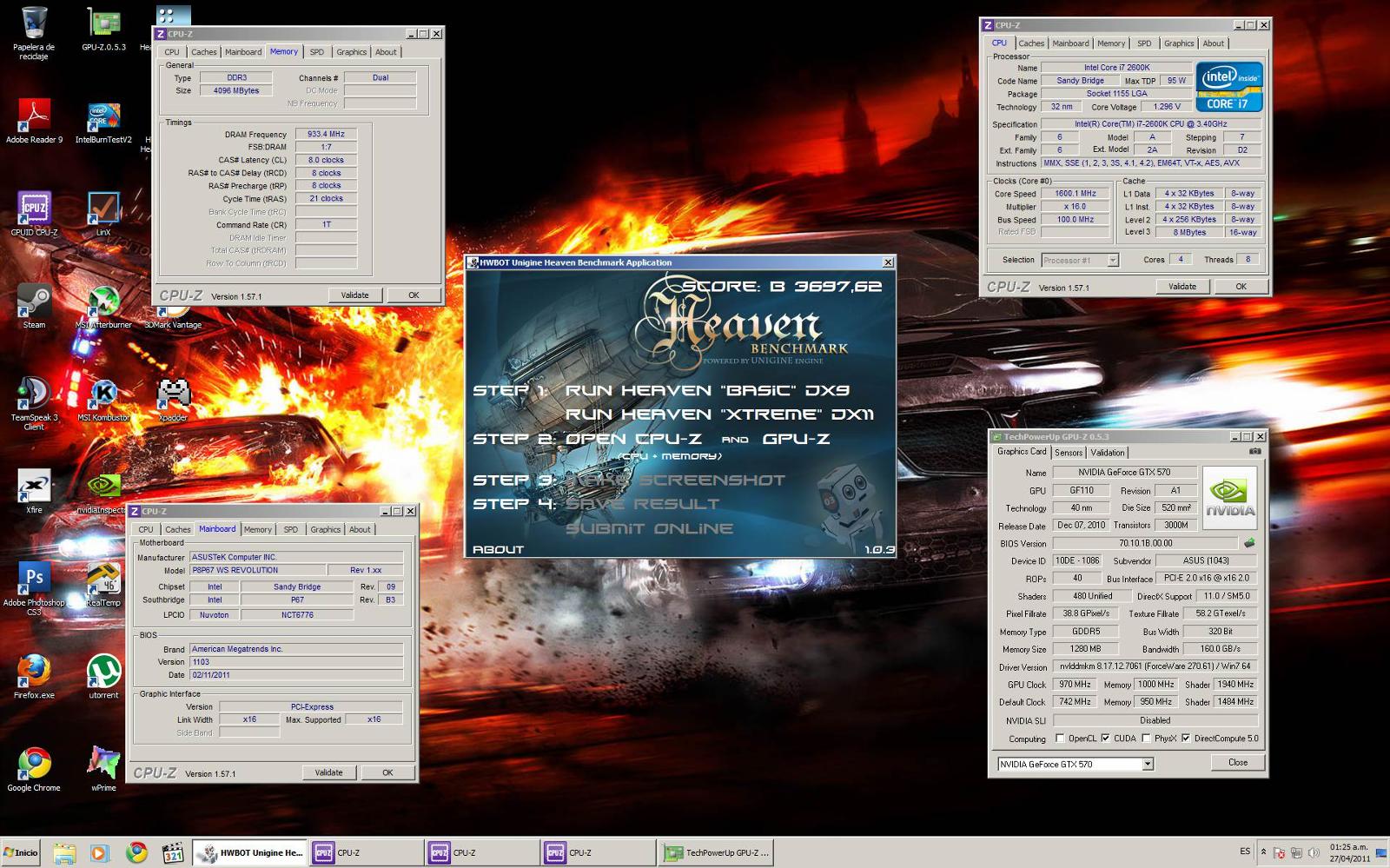Open utorrent desktop icon
Viewport: 1390px width, 868px height.
(103, 676)
